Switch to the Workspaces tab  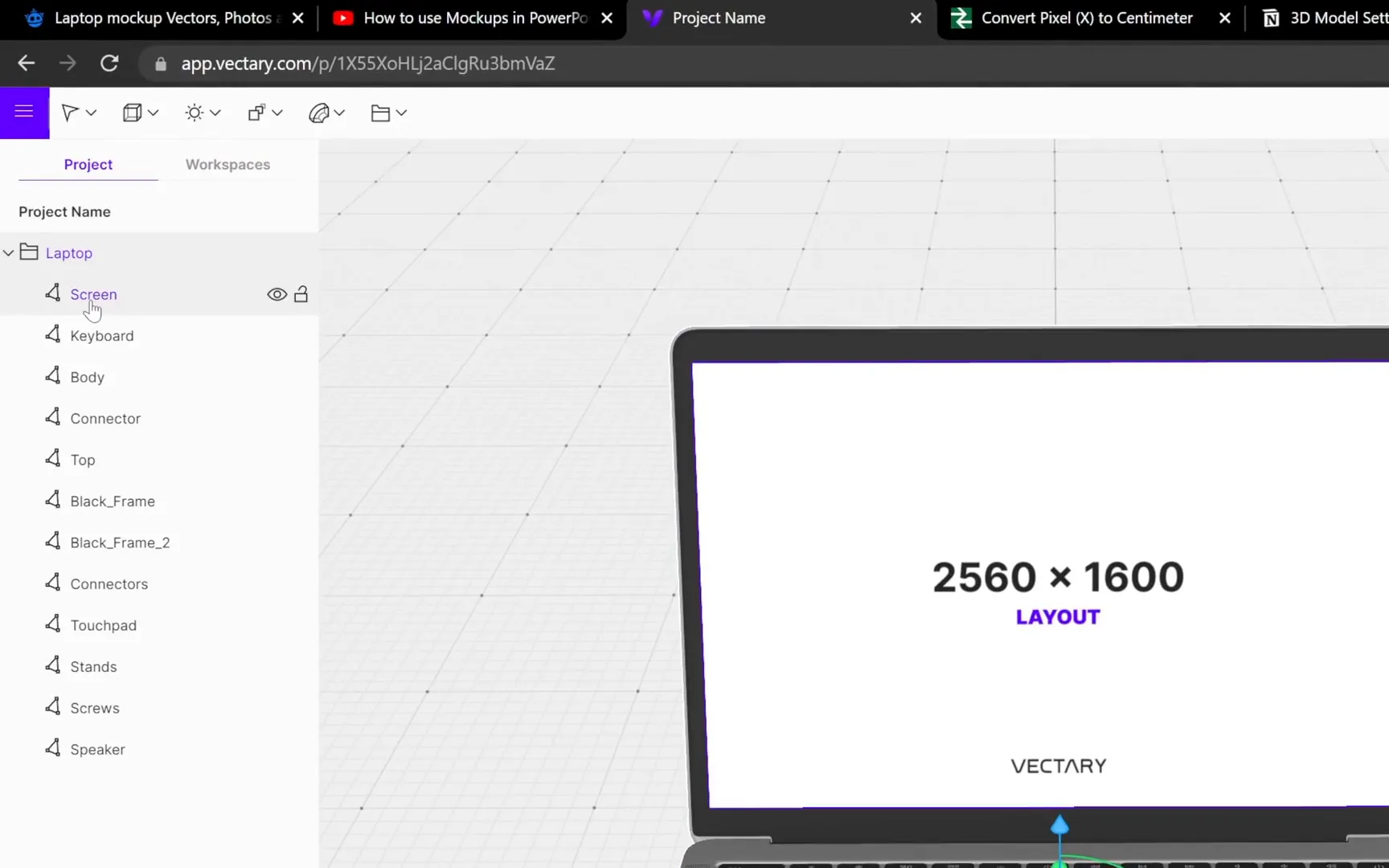click(x=227, y=164)
